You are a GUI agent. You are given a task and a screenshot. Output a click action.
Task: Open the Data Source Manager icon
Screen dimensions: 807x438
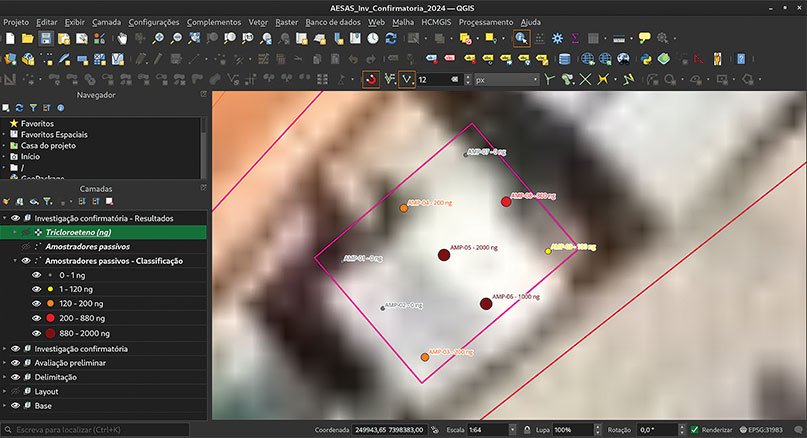[x=10, y=59]
